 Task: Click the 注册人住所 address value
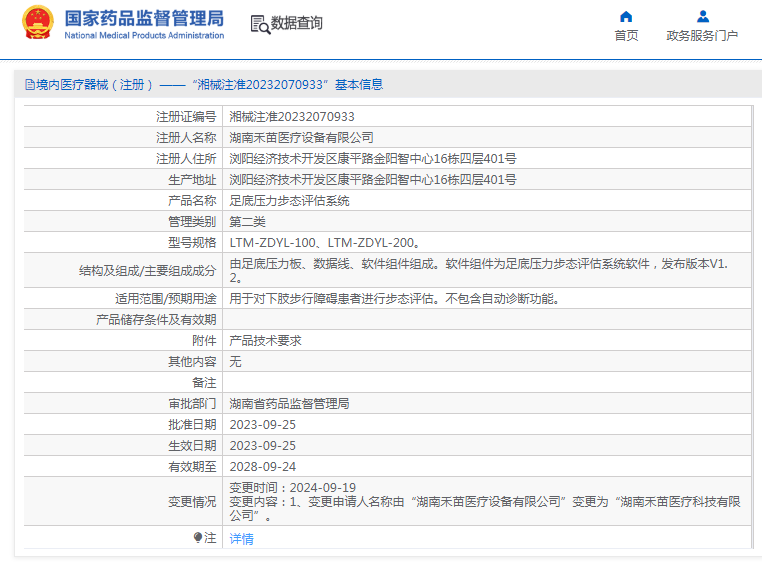(373, 158)
